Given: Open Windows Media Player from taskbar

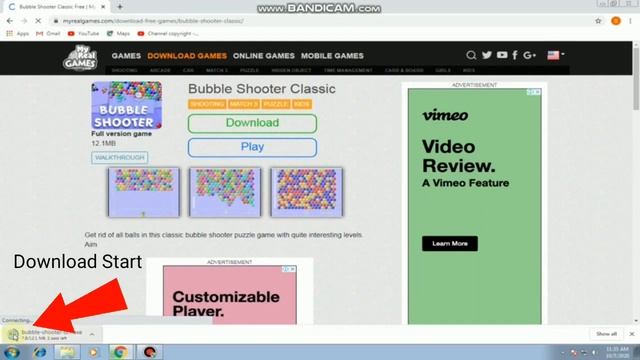Looking at the screenshot, I should 93,352.
